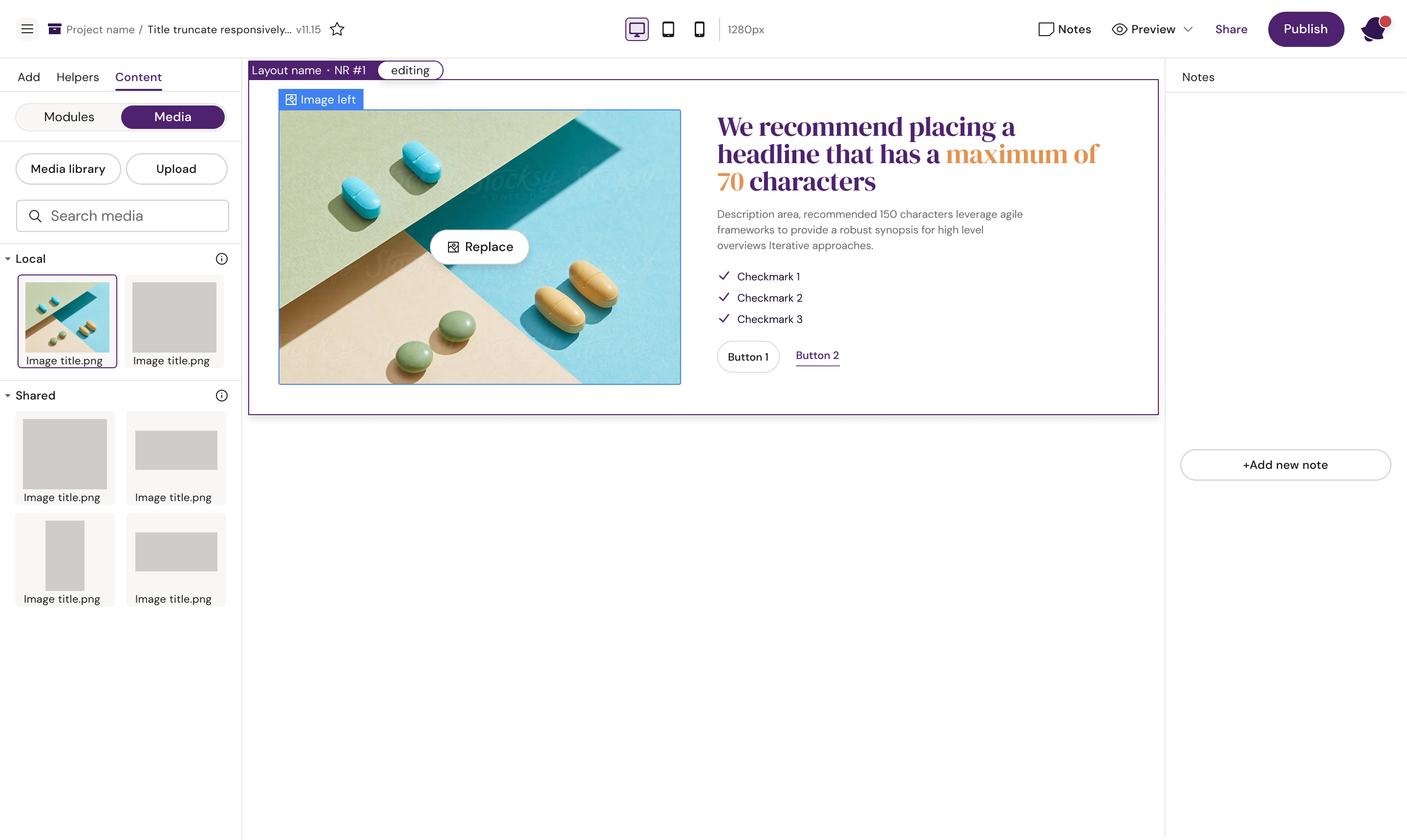Open the Helpers tab
The width and height of the screenshot is (1407, 840).
pyautogui.click(x=78, y=77)
